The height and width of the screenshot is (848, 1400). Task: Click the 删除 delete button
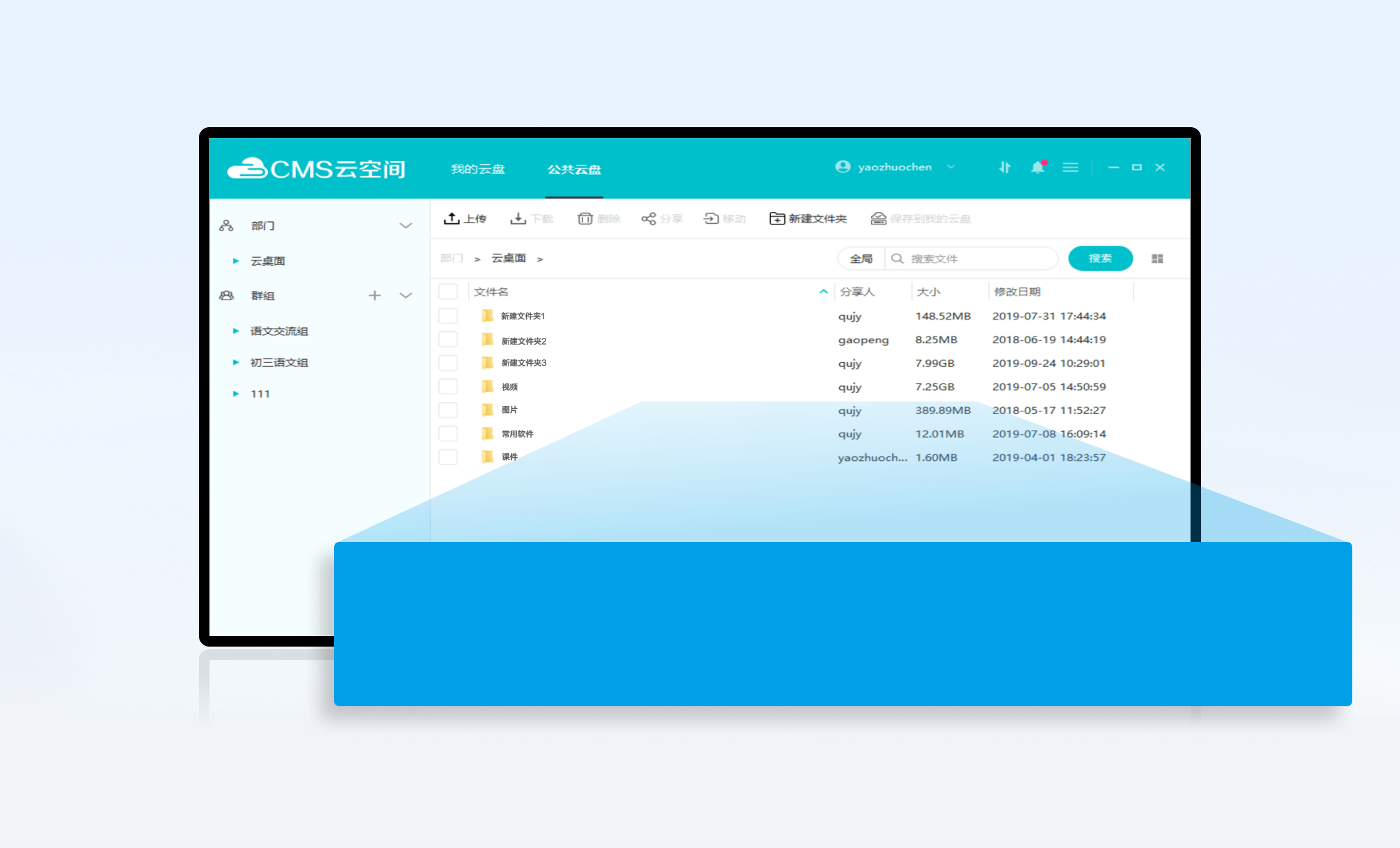pyautogui.click(x=599, y=219)
